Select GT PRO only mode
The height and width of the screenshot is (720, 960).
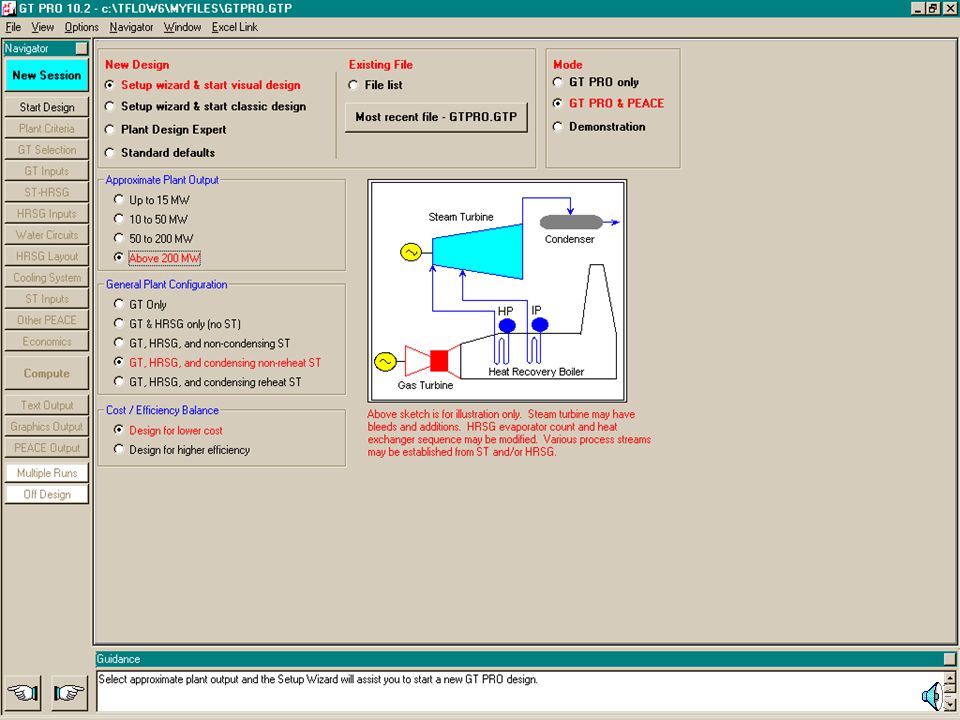tap(596, 82)
